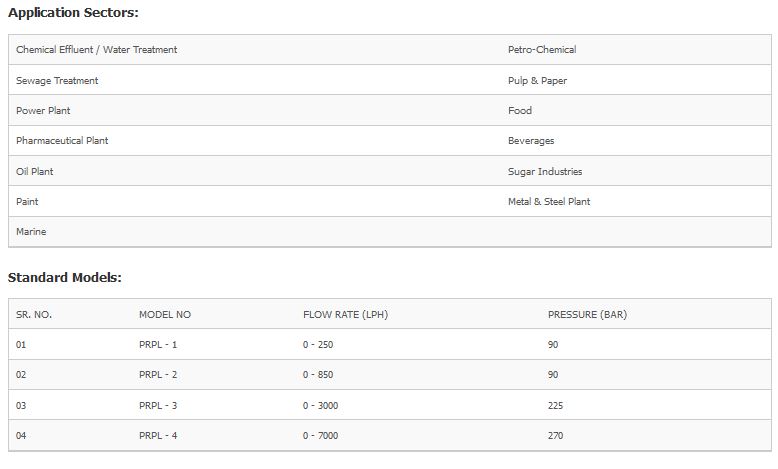Select the Beverages sector cell
The width and height of the screenshot is (778, 469).
531,141
